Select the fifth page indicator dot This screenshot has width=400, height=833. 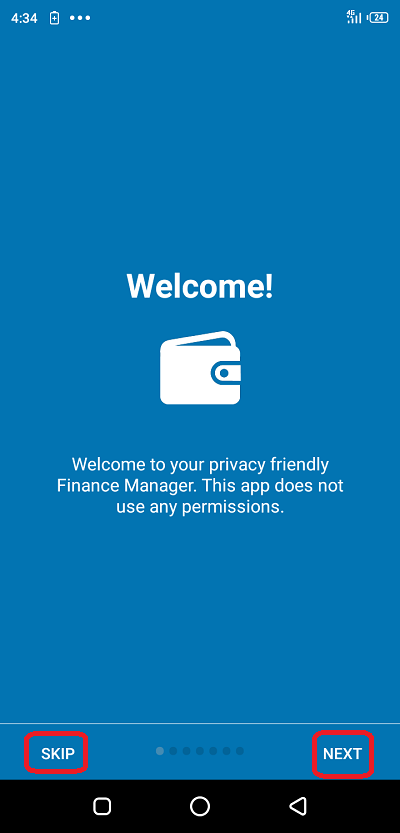(x=213, y=751)
